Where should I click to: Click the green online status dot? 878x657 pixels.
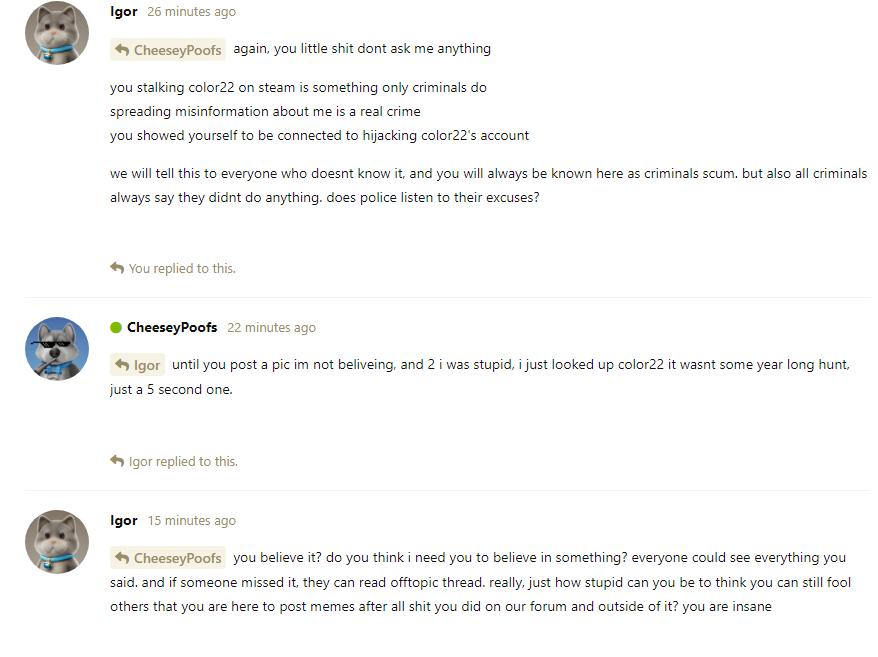pos(116,328)
